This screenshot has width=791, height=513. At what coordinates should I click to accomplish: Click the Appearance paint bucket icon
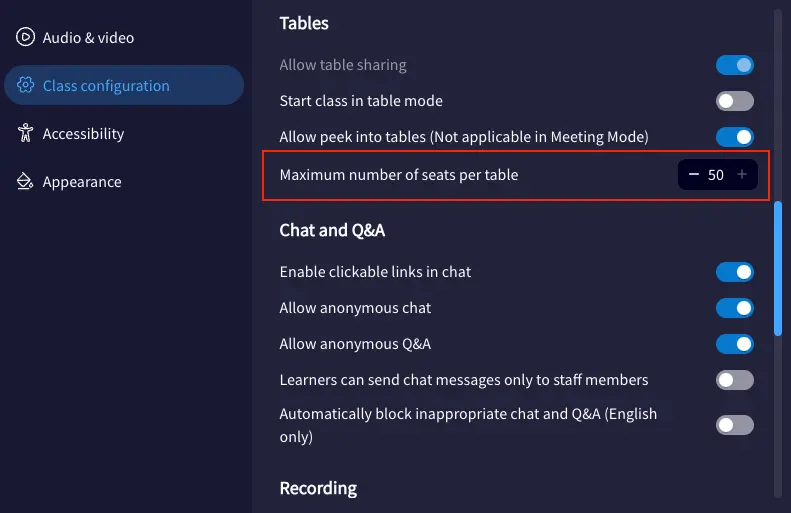click(26, 182)
